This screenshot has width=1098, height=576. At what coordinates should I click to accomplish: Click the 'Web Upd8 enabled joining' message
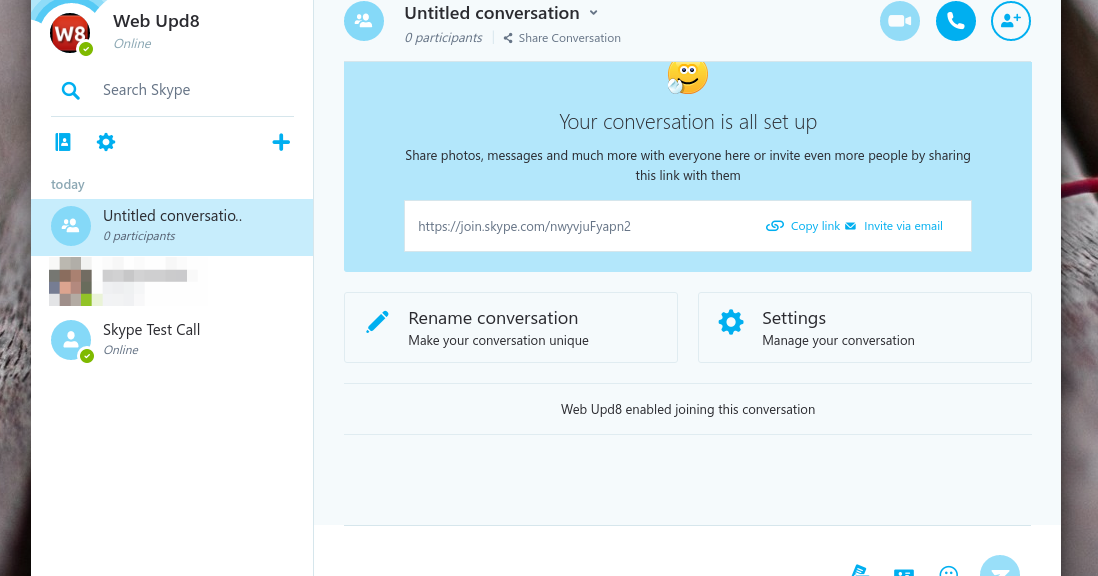(688, 409)
